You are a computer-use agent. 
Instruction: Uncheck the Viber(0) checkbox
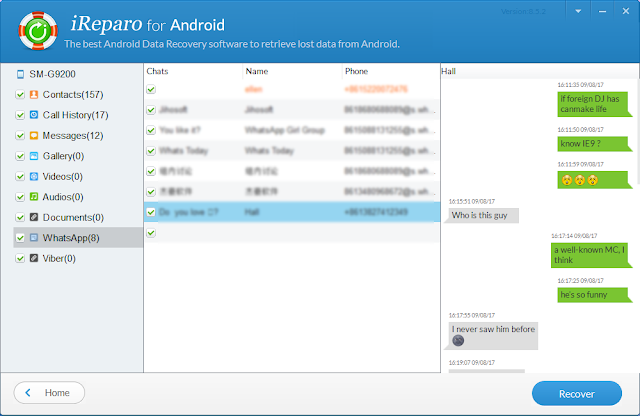20,258
